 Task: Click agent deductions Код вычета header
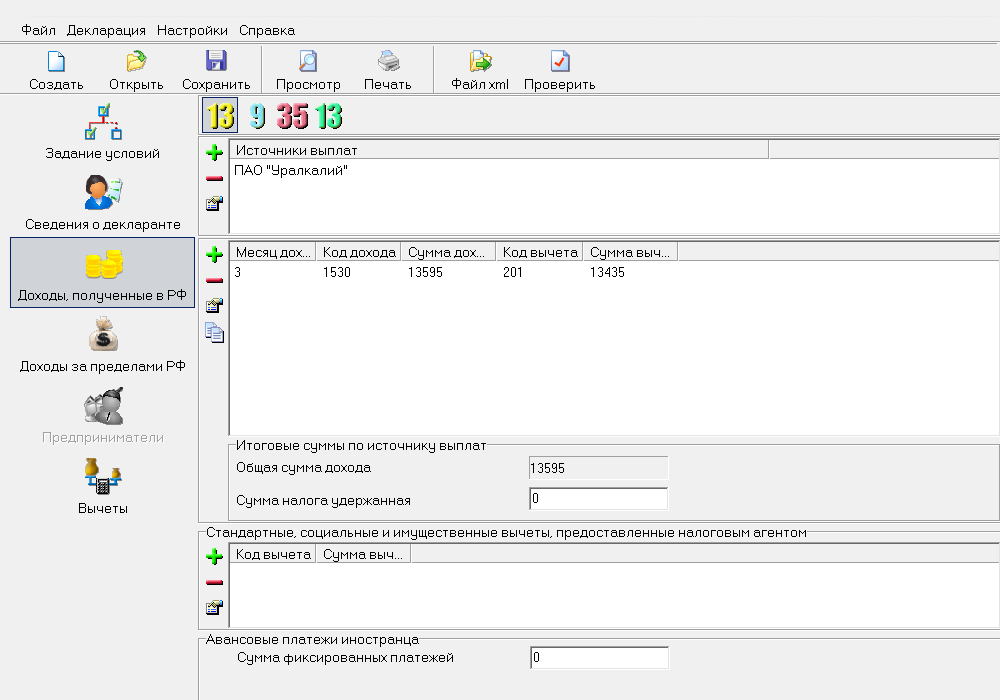(x=273, y=555)
